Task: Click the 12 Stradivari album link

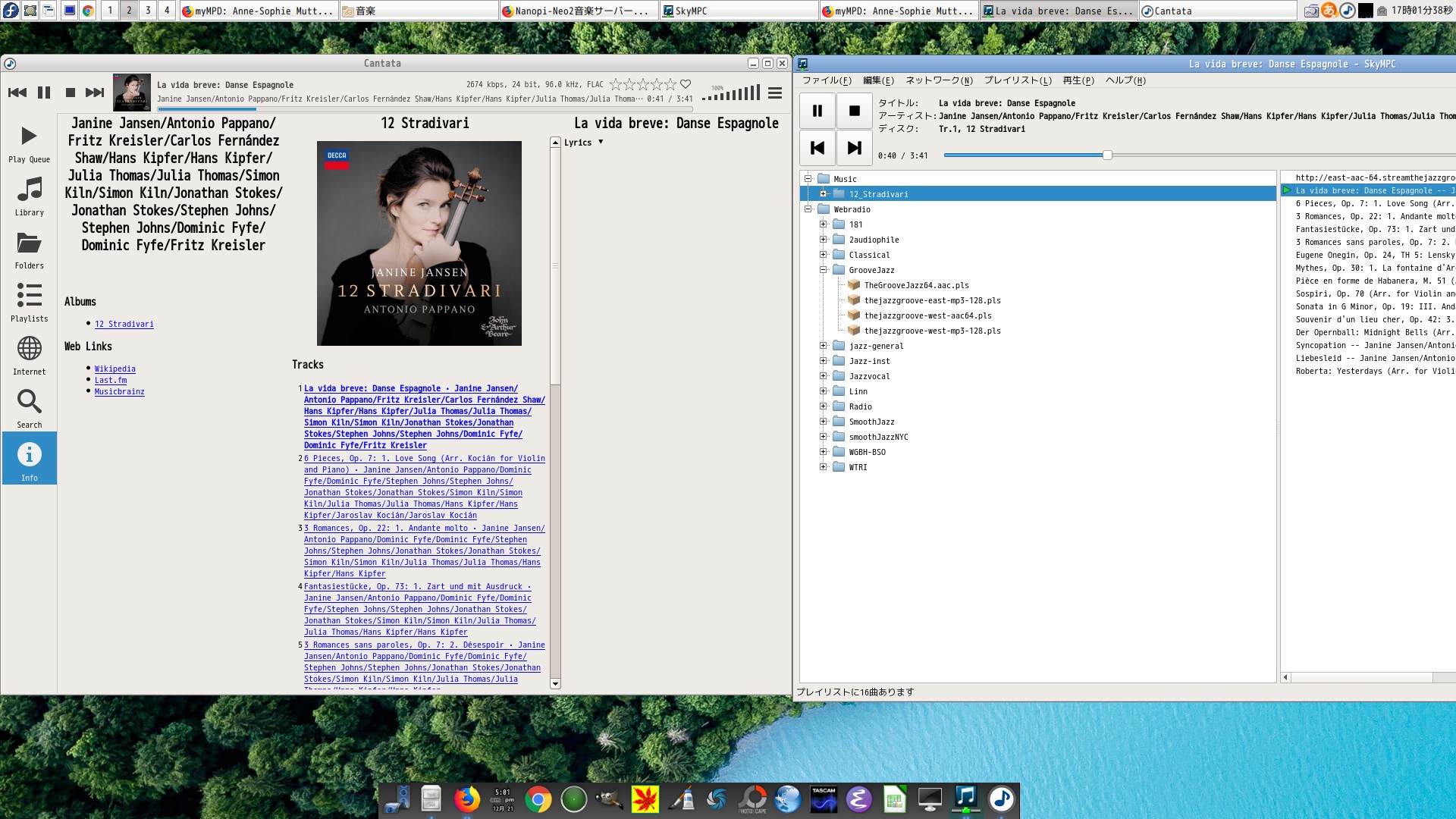Action: 124,324
